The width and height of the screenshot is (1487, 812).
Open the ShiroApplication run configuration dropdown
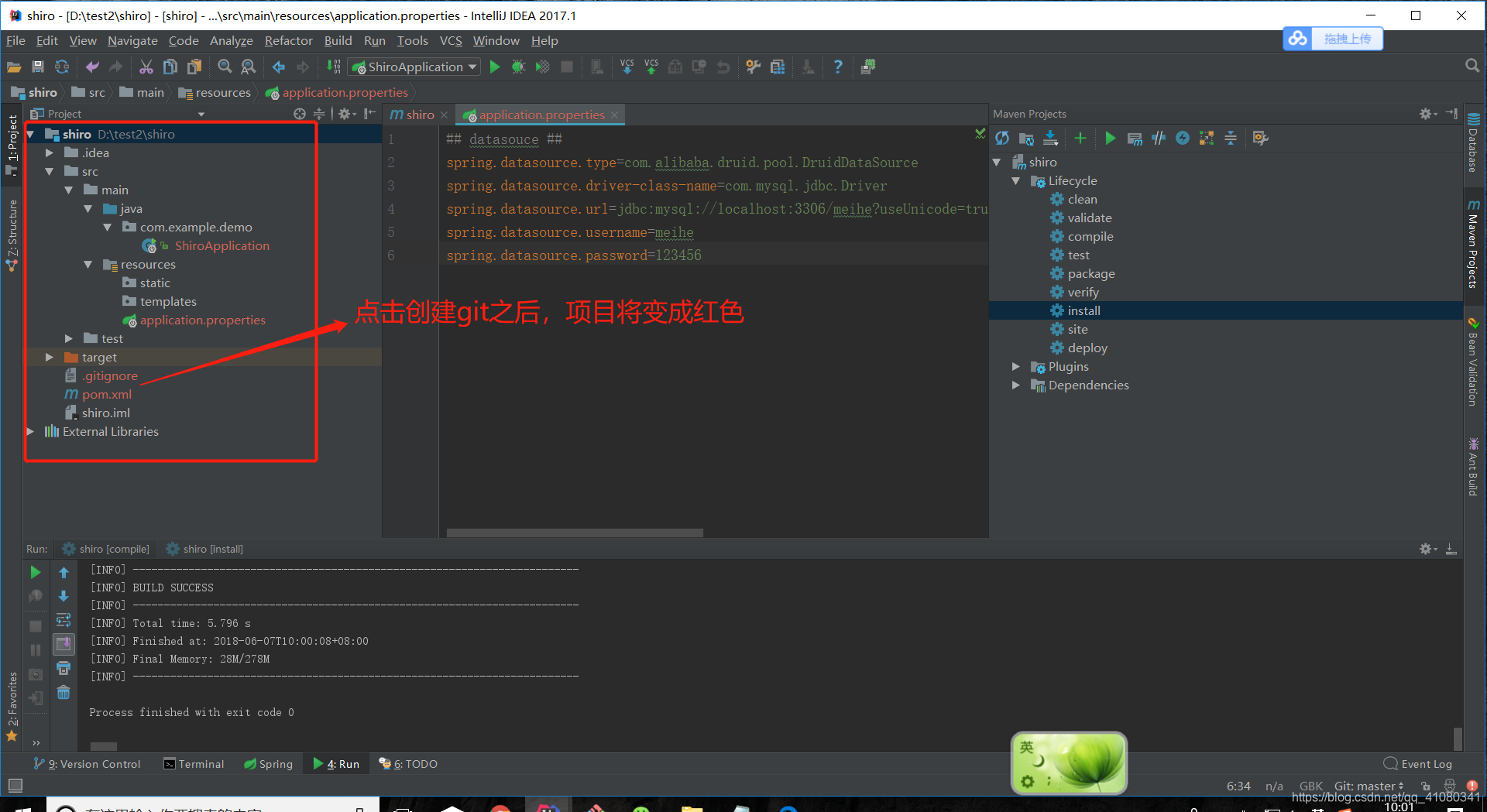(414, 67)
